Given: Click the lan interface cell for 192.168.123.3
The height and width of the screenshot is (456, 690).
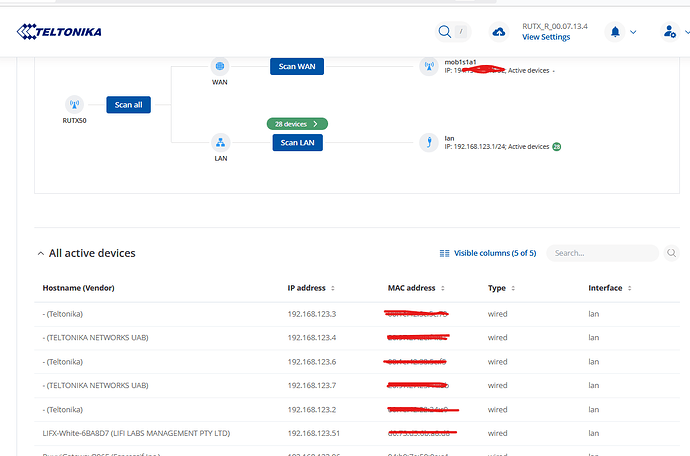Looking at the screenshot, I should (x=594, y=314).
